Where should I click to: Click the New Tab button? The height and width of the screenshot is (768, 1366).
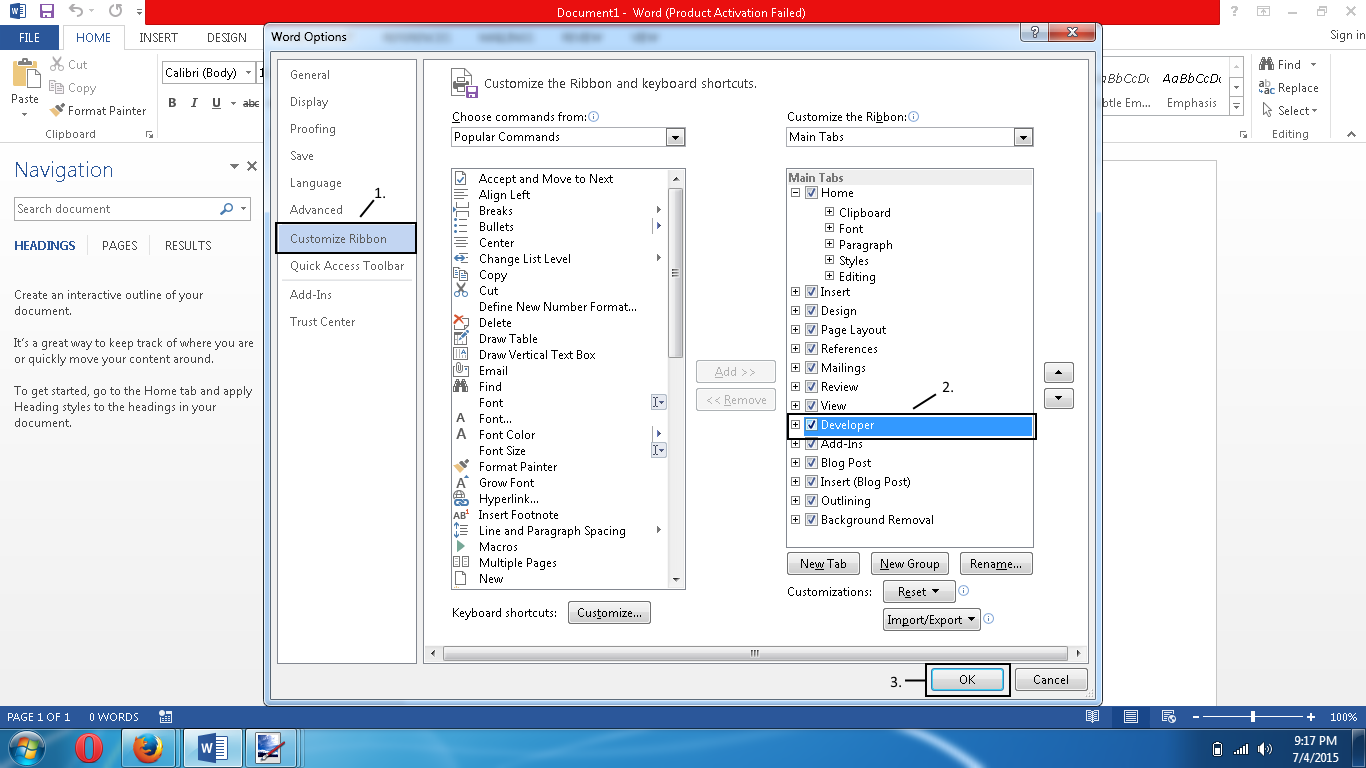[x=823, y=564]
